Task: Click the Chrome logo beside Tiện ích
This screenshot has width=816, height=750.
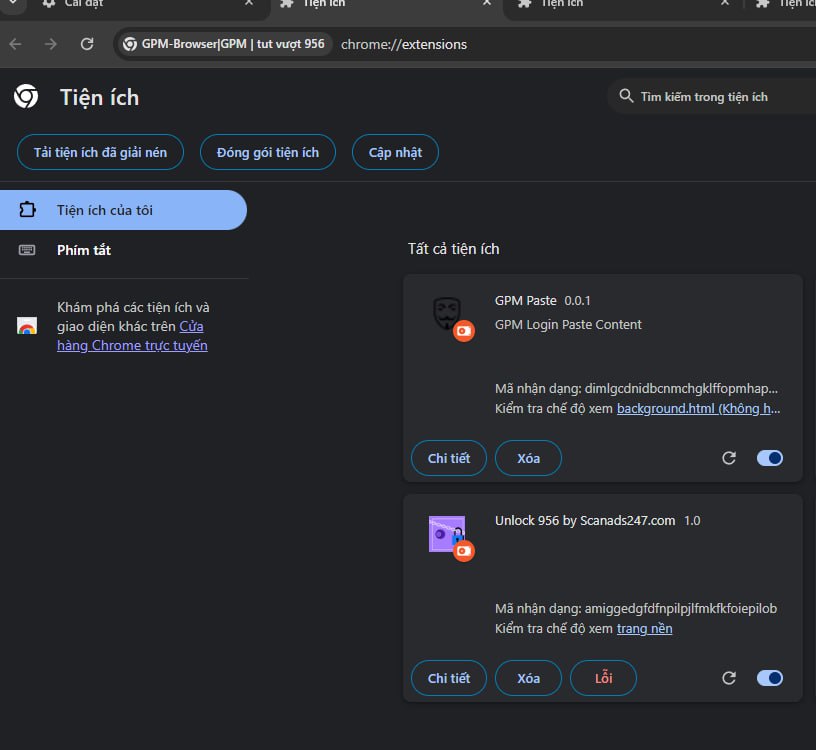Action: (26, 97)
